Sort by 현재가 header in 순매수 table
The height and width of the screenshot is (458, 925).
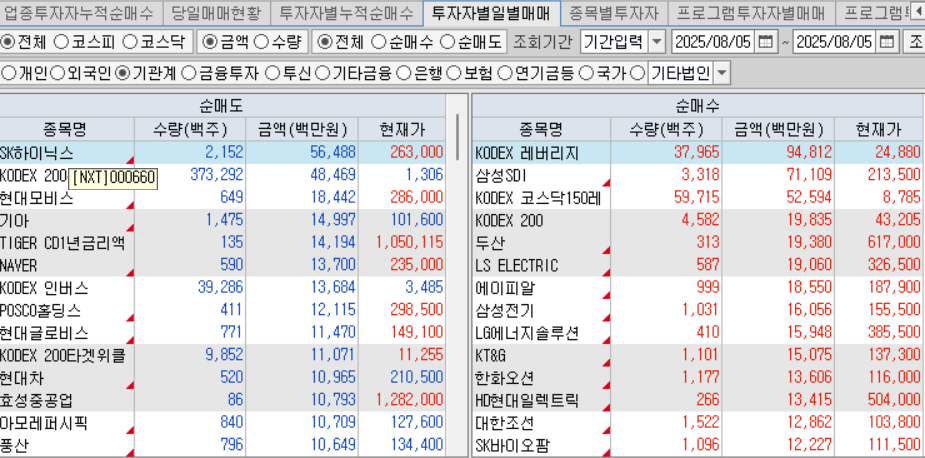pyautogui.click(x=878, y=129)
